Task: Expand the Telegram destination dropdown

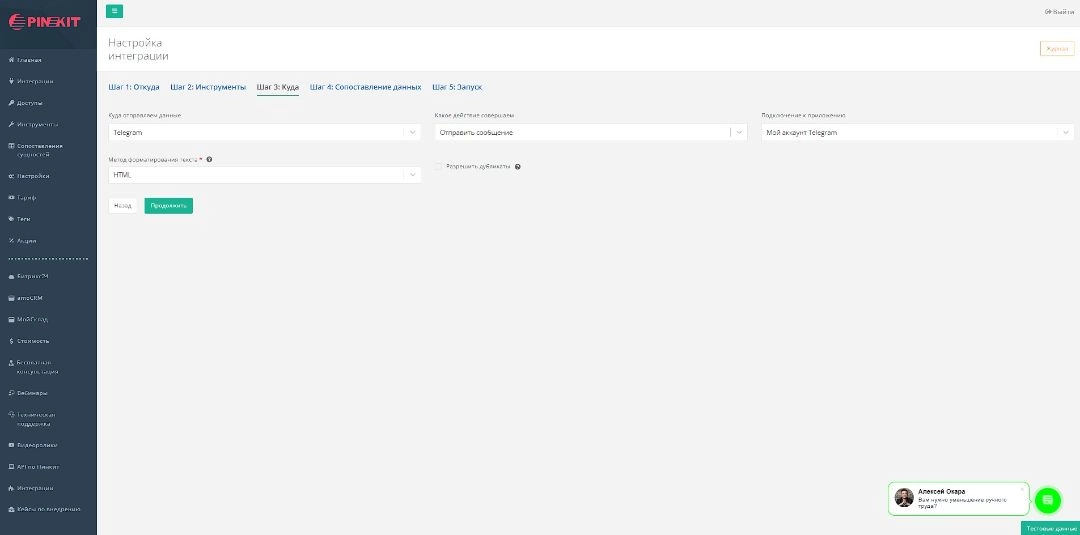Action: point(264,132)
